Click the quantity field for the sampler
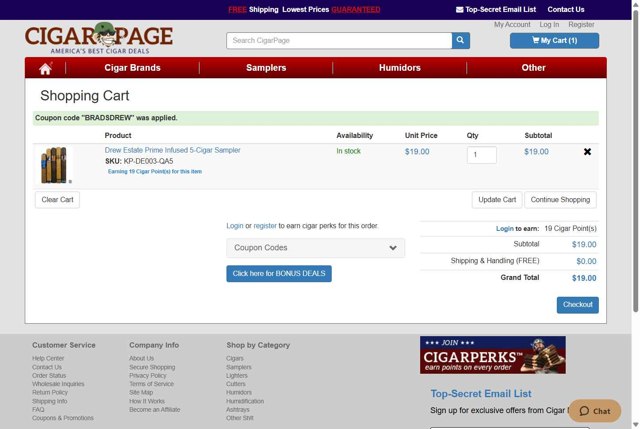Screen dimensions: 640x429 click(x=482, y=155)
